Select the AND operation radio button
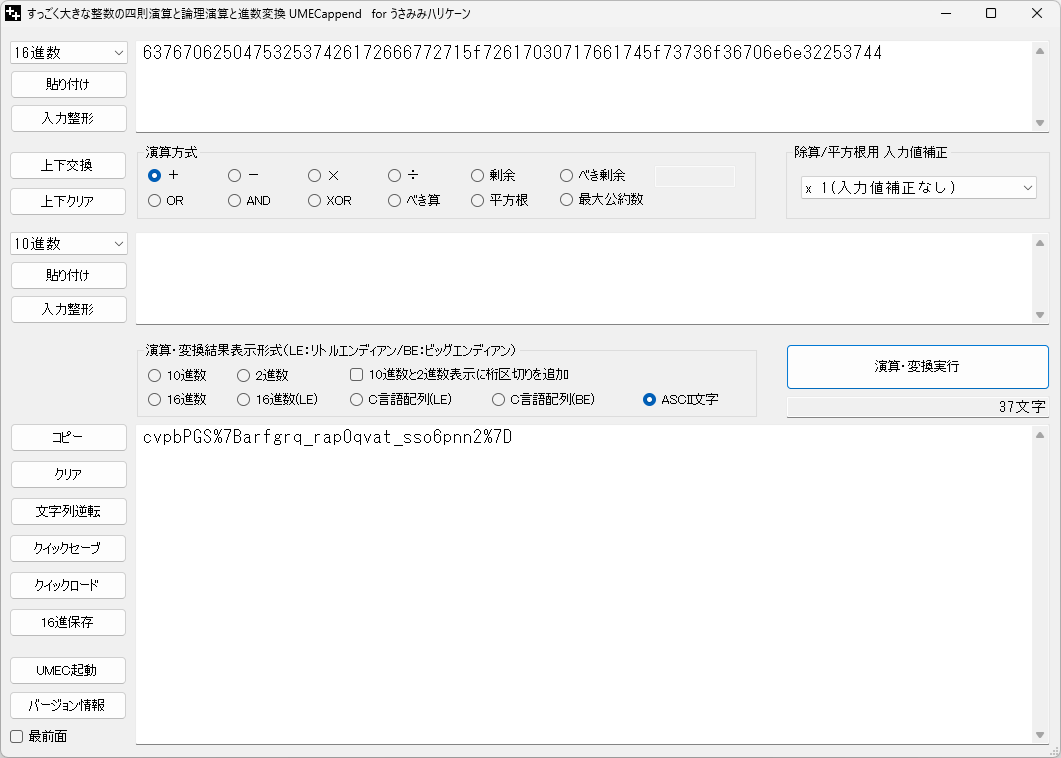This screenshot has width=1061, height=758. (235, 200)
